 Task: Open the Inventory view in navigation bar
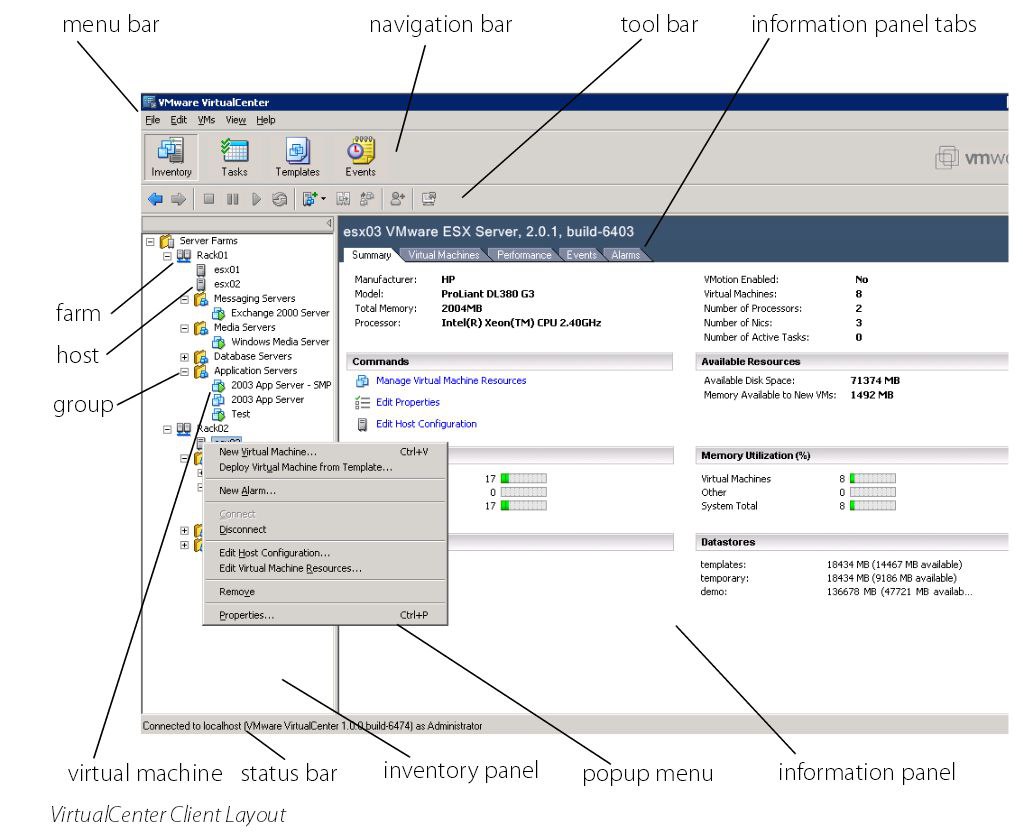click(171, 157)
